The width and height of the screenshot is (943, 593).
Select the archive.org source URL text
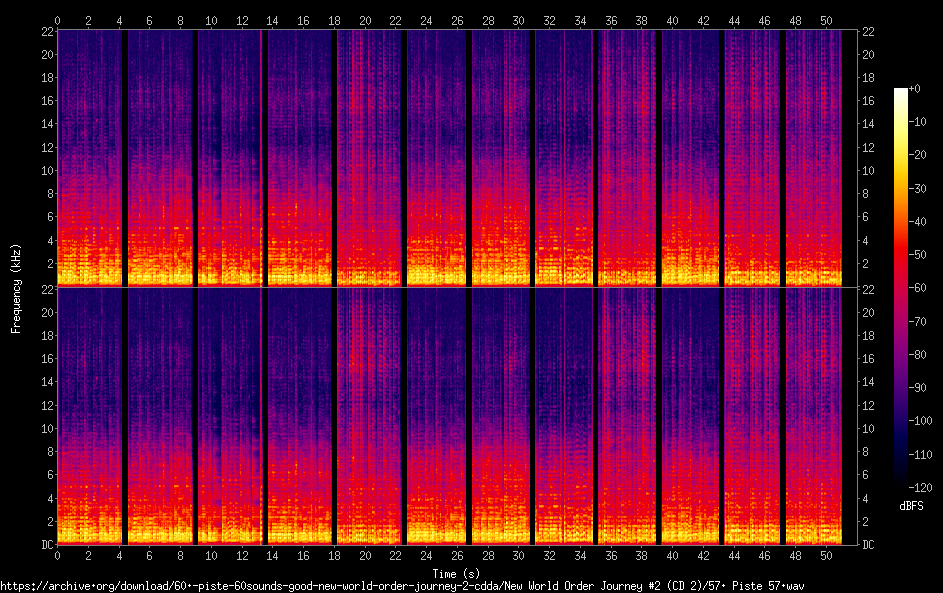(402, 586)
